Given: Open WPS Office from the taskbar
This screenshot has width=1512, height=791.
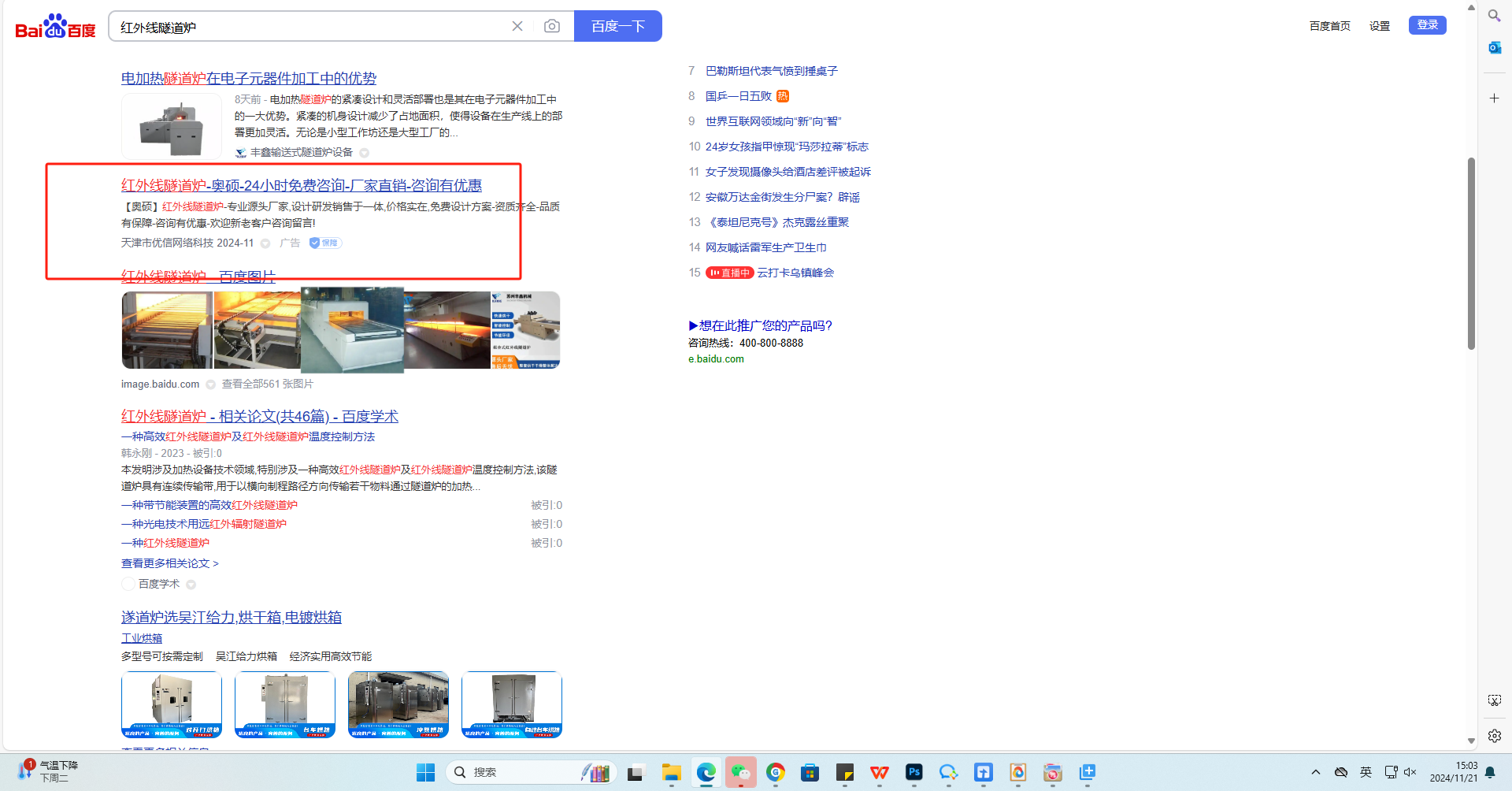Looking at the screenshot, I should [879, 773].
